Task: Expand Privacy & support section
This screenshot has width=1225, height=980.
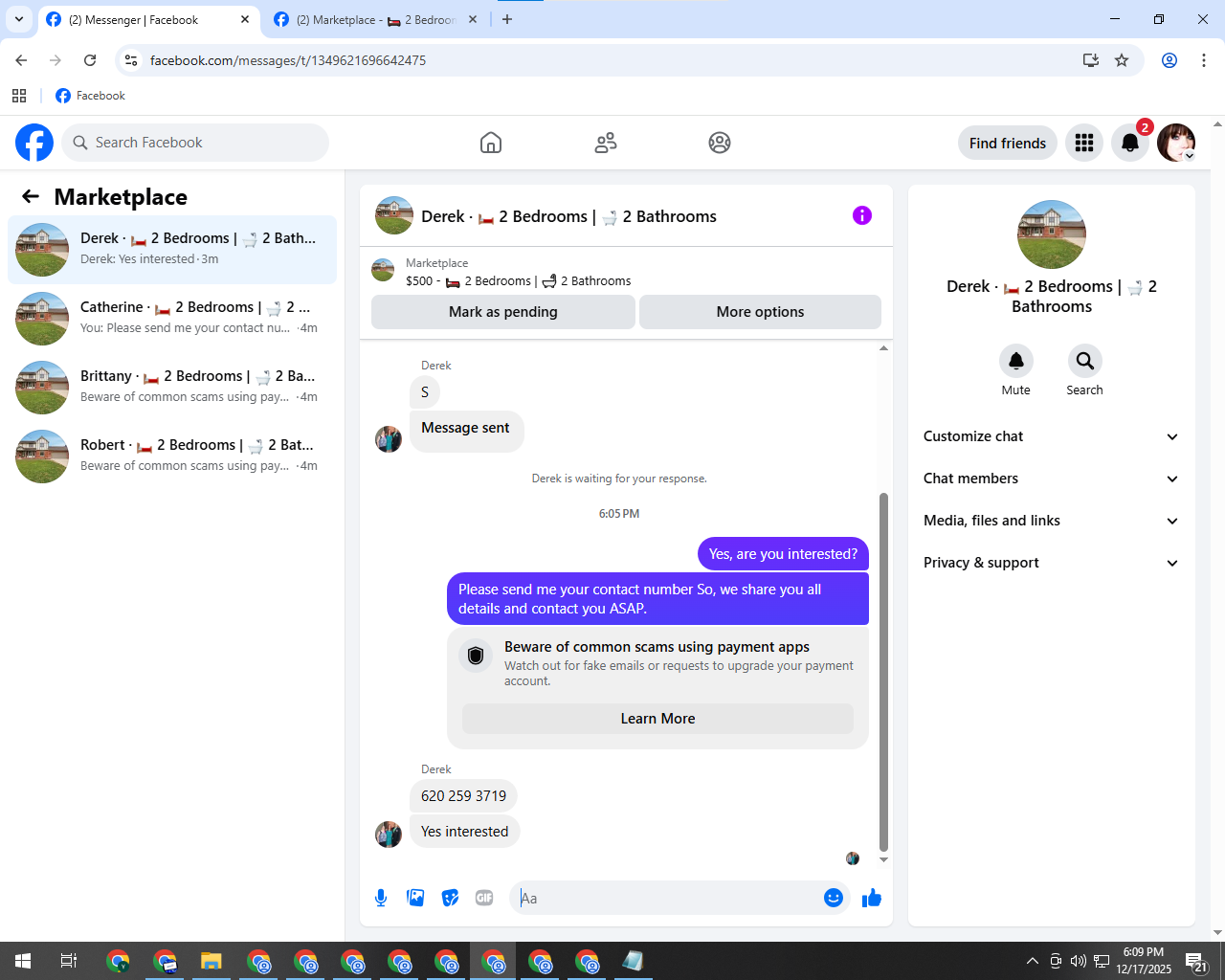Action: [x=1052, y=563]
